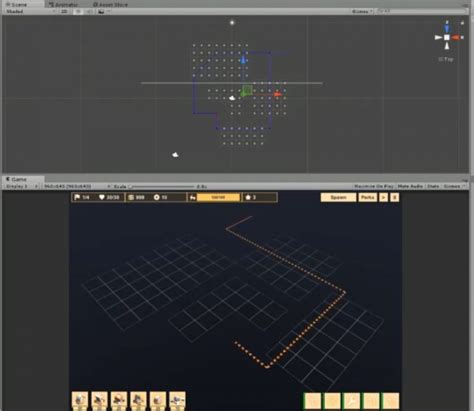The image size is (474, 411).
Task: Click the pause button in game HUD
Action: [395, 197]
